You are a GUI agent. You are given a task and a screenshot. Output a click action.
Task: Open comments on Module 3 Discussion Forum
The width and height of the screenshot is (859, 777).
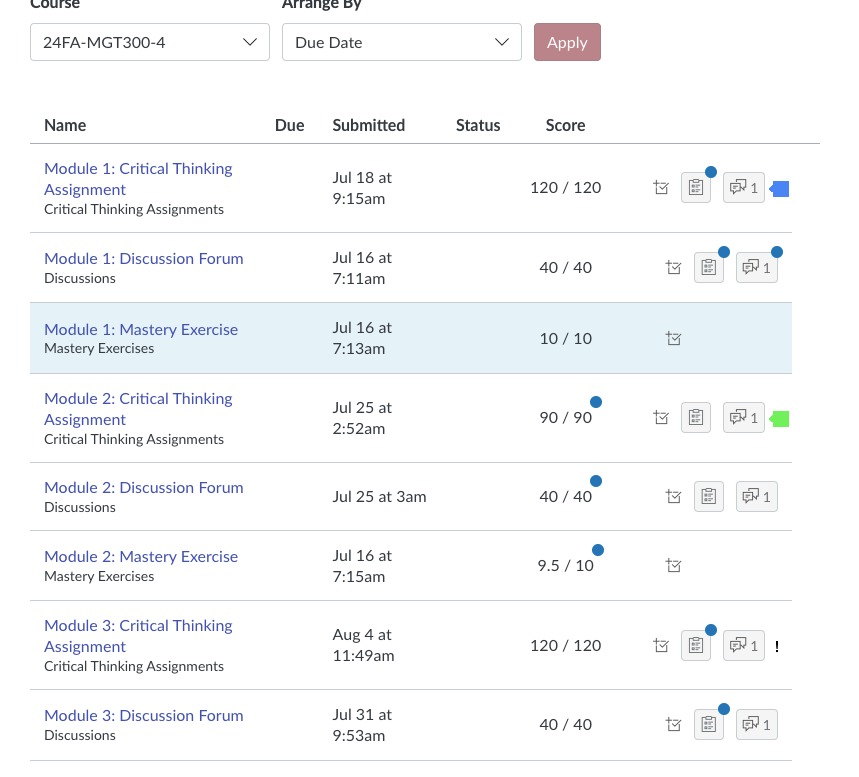click(x=756, y=724)
